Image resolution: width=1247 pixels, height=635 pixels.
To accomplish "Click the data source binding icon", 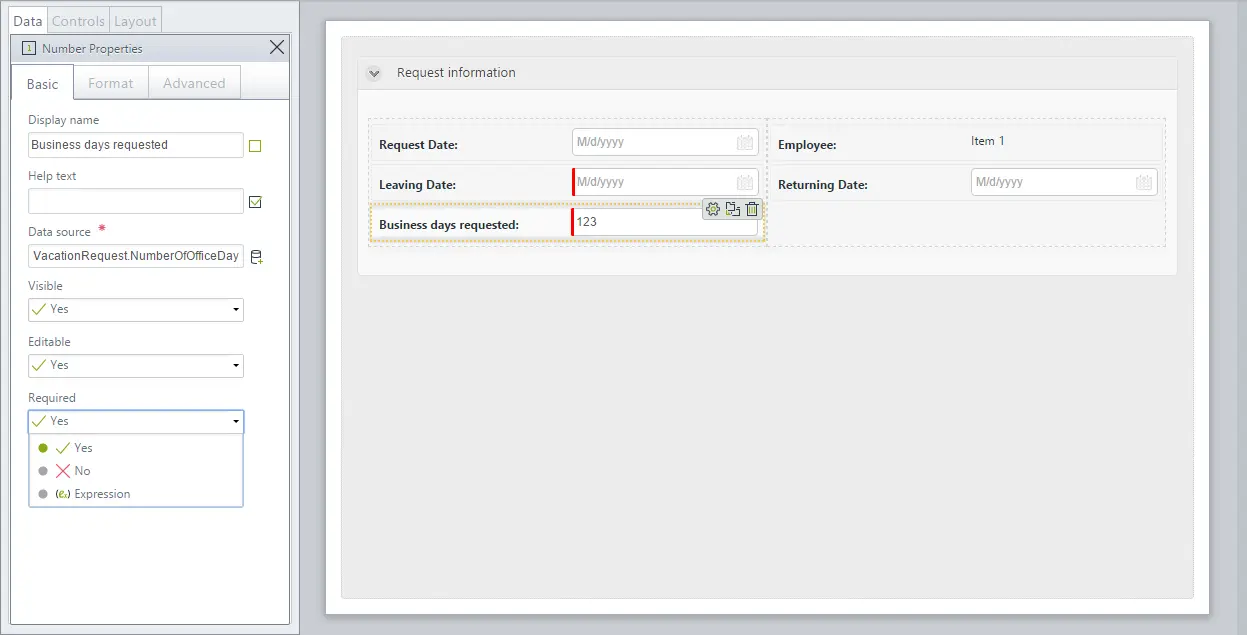I will 256,257.
